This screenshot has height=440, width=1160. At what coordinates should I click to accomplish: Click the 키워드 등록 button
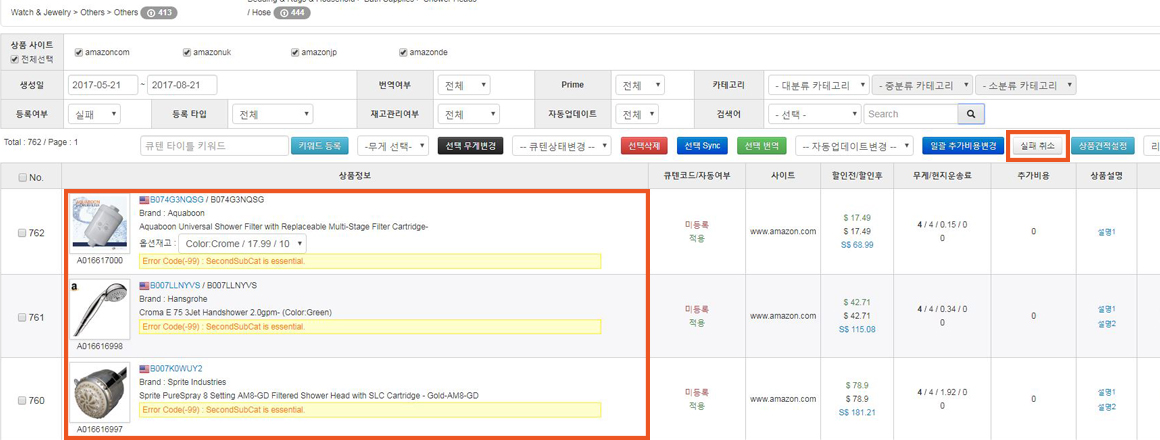coord(319,146)
